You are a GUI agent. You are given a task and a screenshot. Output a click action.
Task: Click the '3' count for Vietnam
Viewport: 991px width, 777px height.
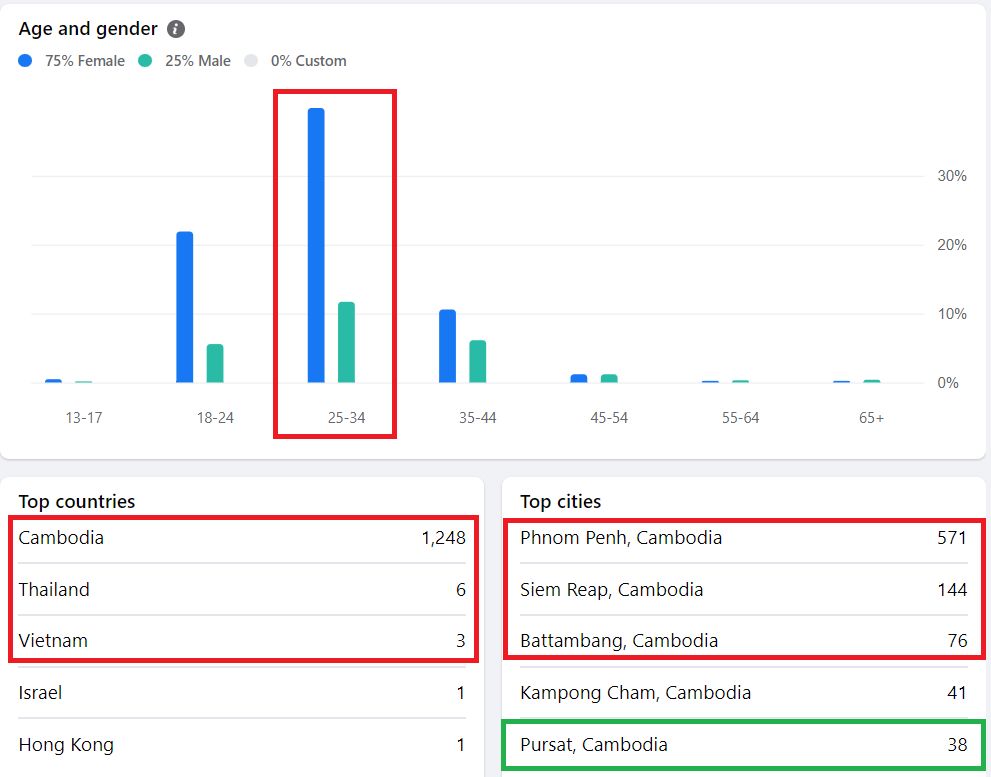(461, 641)
